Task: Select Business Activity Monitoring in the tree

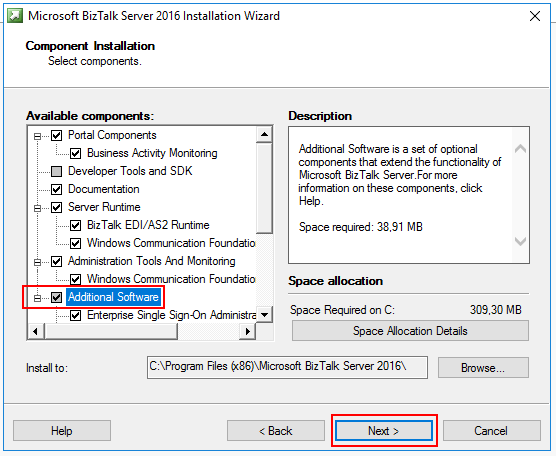Action: [x=152, y=153]
